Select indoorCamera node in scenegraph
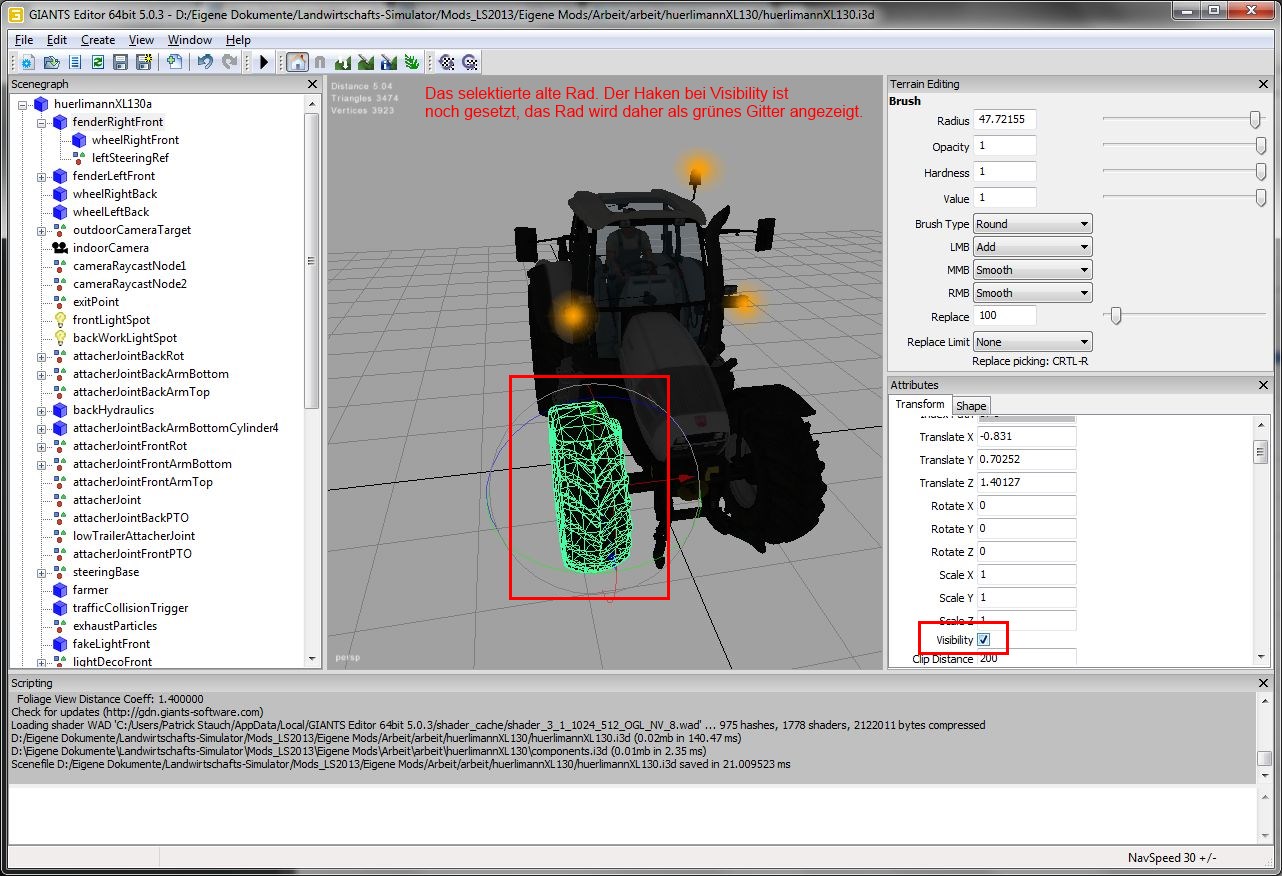This screenshot has height=876, width=1282. point(110,248)
